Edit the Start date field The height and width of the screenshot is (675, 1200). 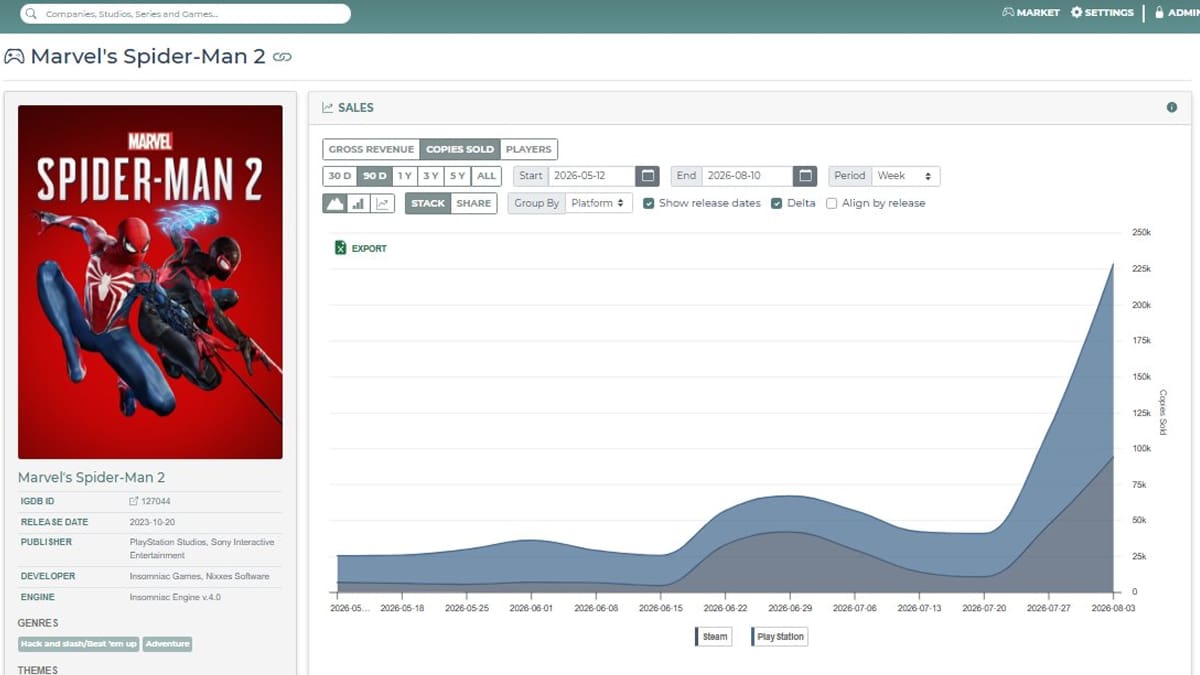pyautogui.click(x=591, y=176)
